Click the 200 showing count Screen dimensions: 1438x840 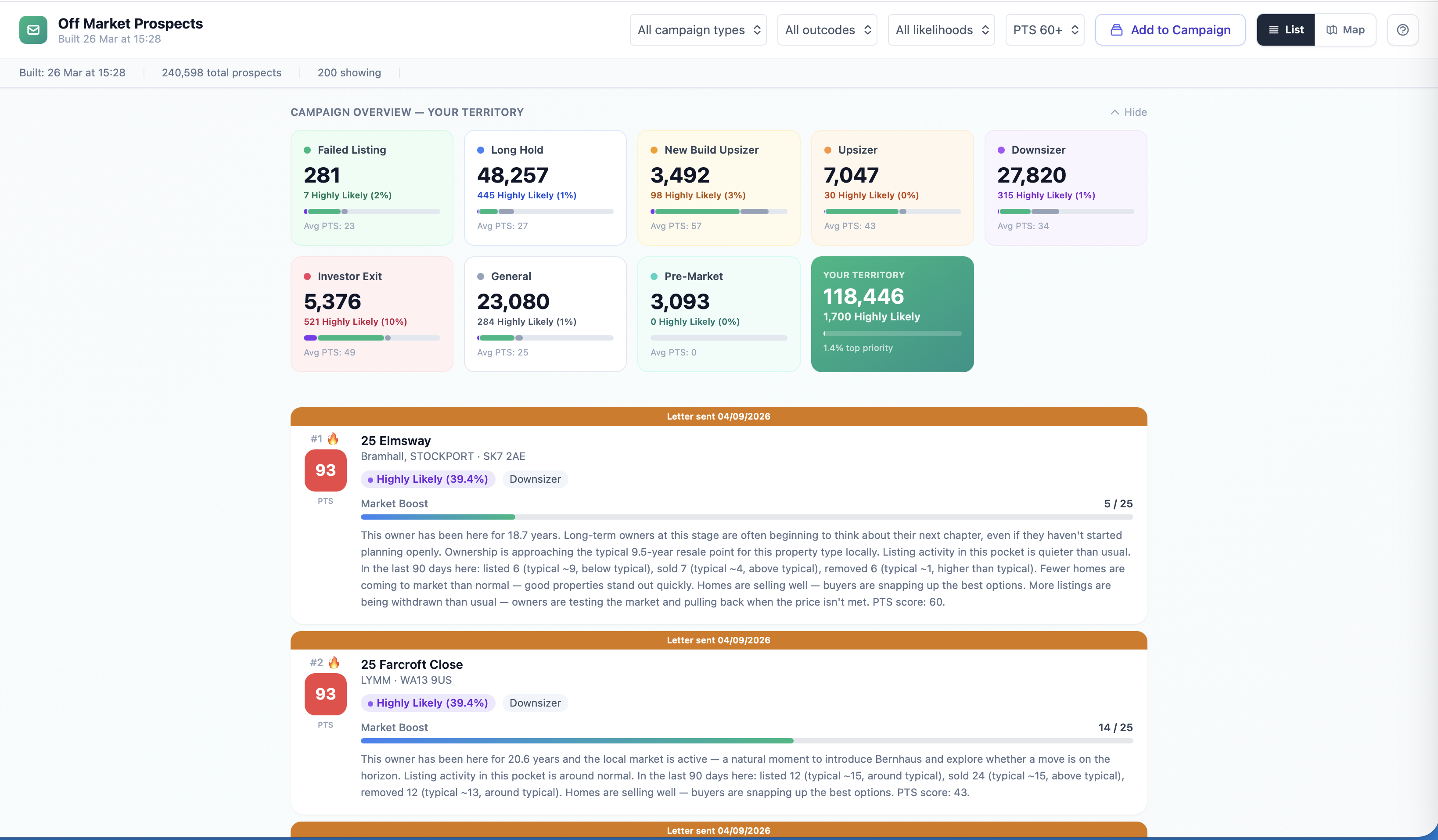(x=349, y=72)
